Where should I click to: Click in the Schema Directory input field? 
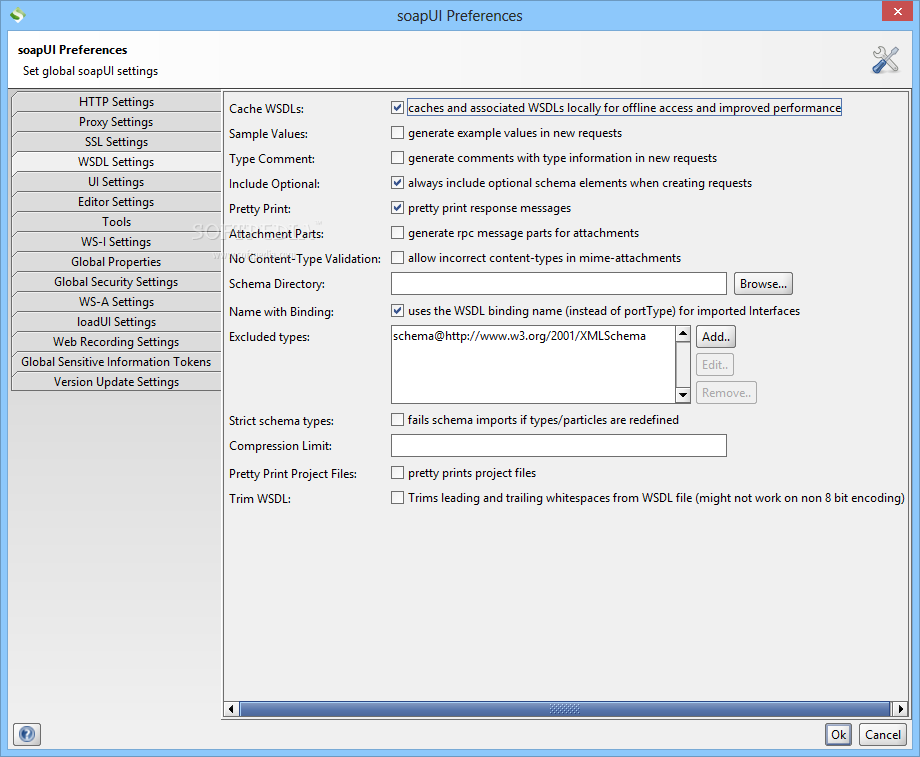click(x=559, y=283)
